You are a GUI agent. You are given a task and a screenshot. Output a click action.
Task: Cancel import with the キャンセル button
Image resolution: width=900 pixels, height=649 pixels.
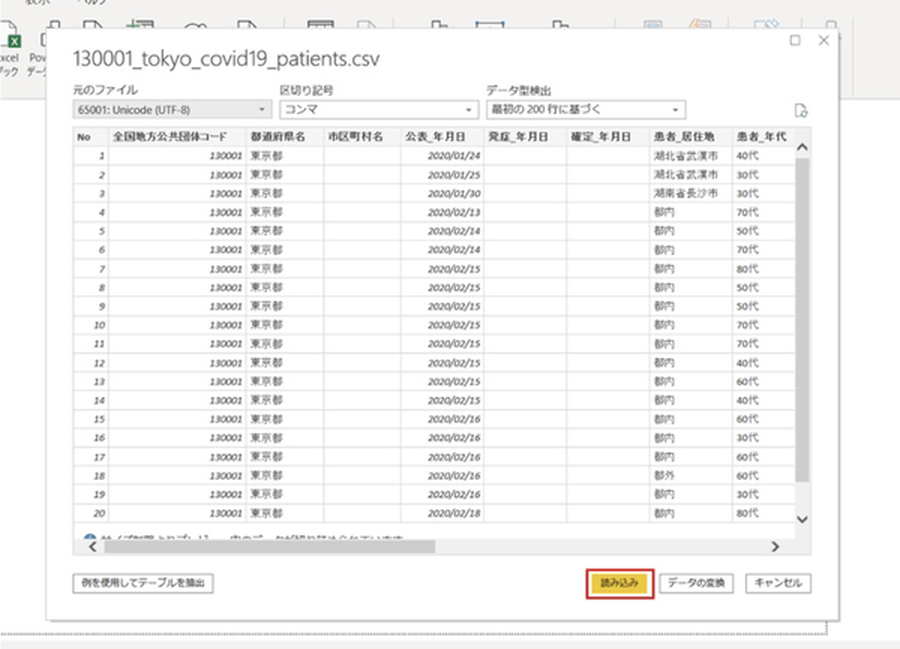coord(780,583)
